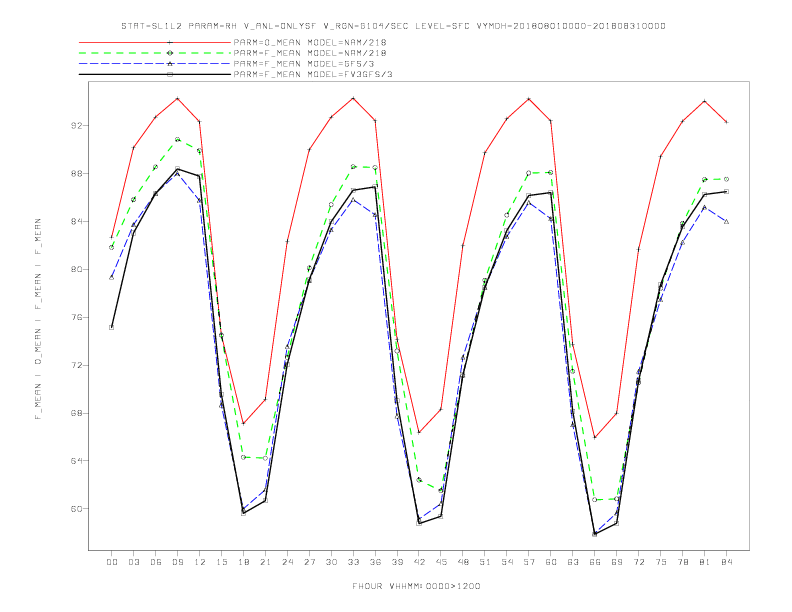
Task: Click x-axis forecast hour label 69
Action: [x=617, y=562]
